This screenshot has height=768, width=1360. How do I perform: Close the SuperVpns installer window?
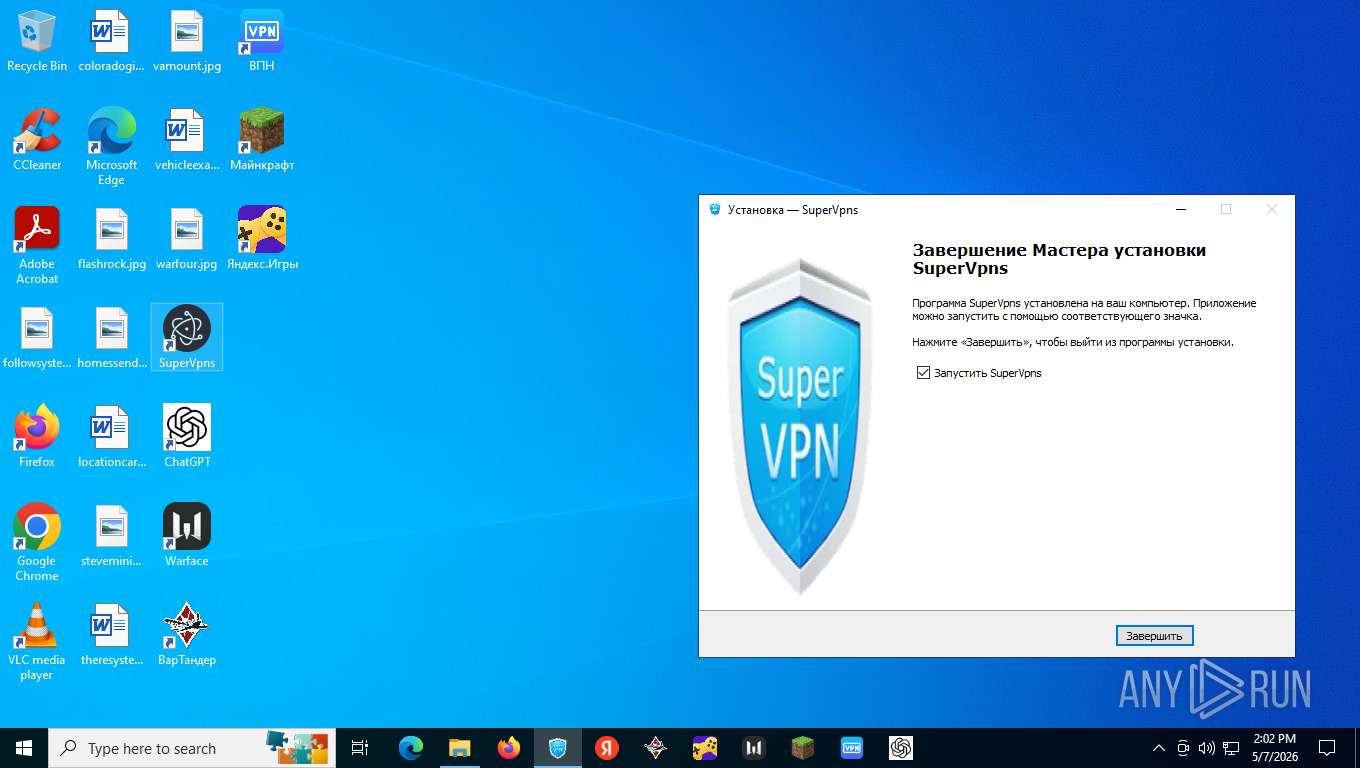1272,210
